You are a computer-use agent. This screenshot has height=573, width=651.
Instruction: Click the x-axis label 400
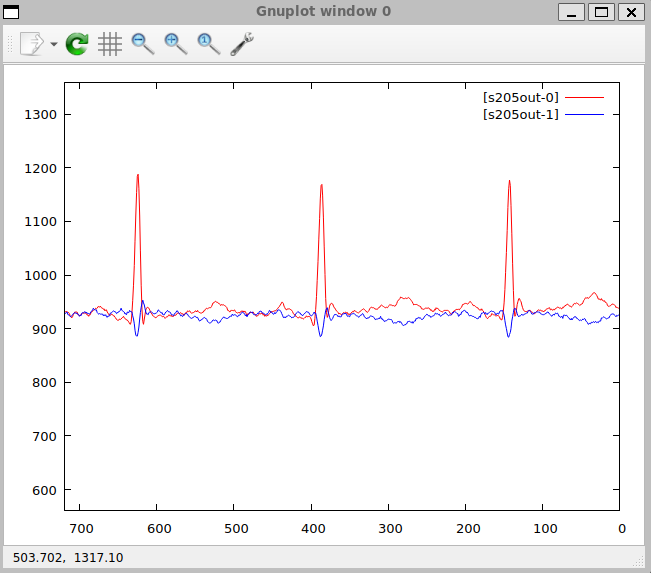[x=313, y=529]
